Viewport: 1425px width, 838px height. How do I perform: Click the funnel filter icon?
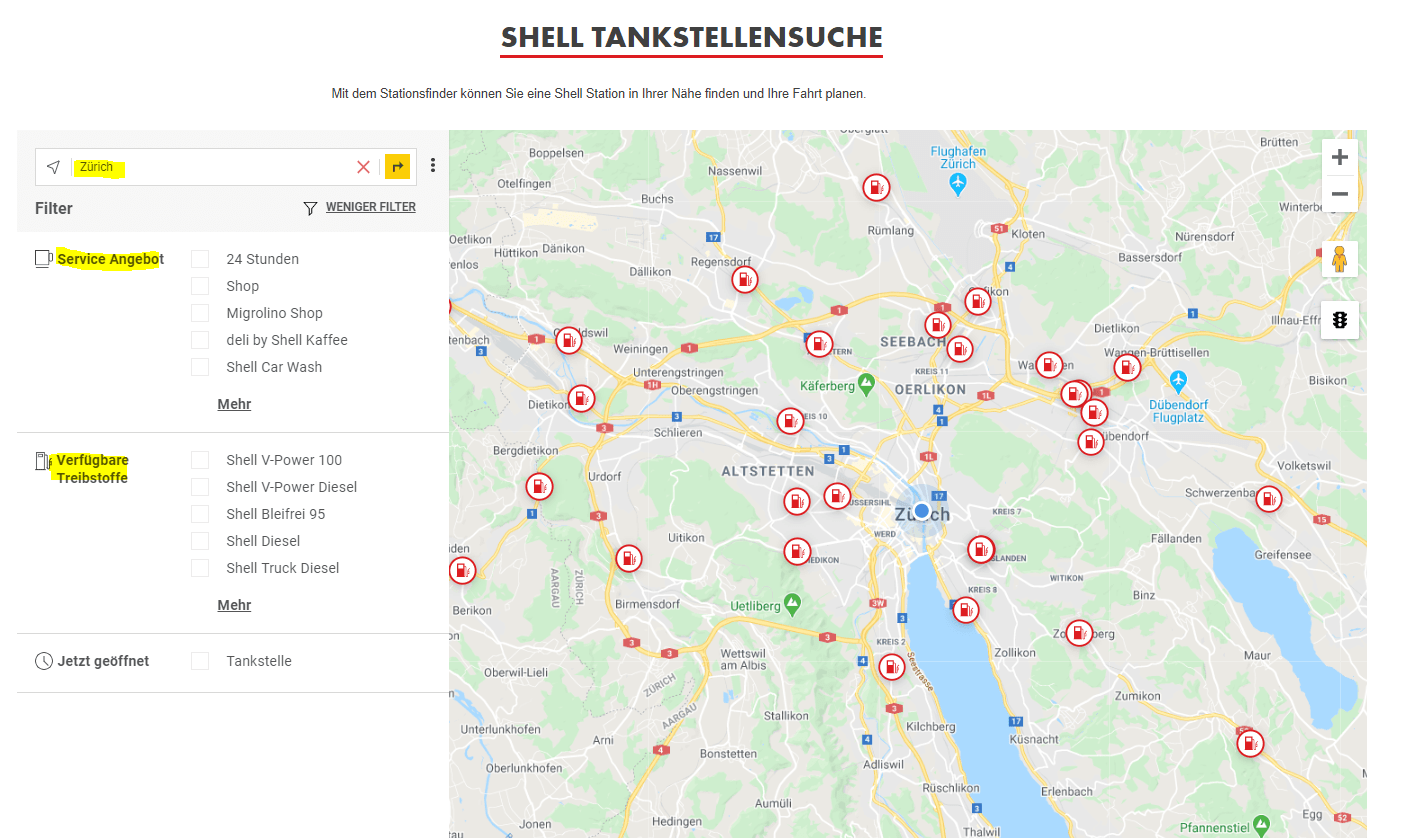pos(309,207)
